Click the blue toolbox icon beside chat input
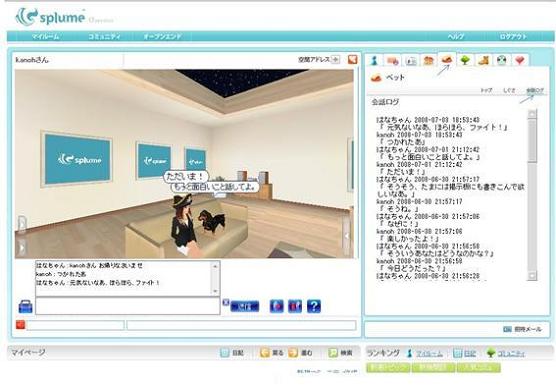 [26, 306]
